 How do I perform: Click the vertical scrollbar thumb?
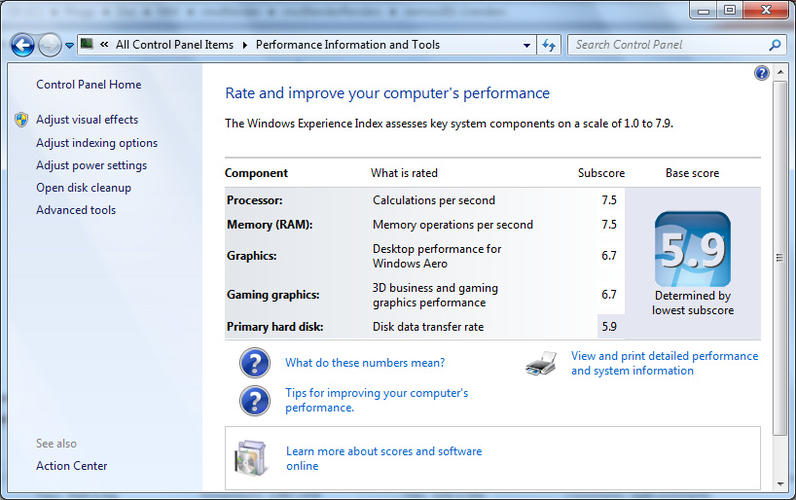780,258
